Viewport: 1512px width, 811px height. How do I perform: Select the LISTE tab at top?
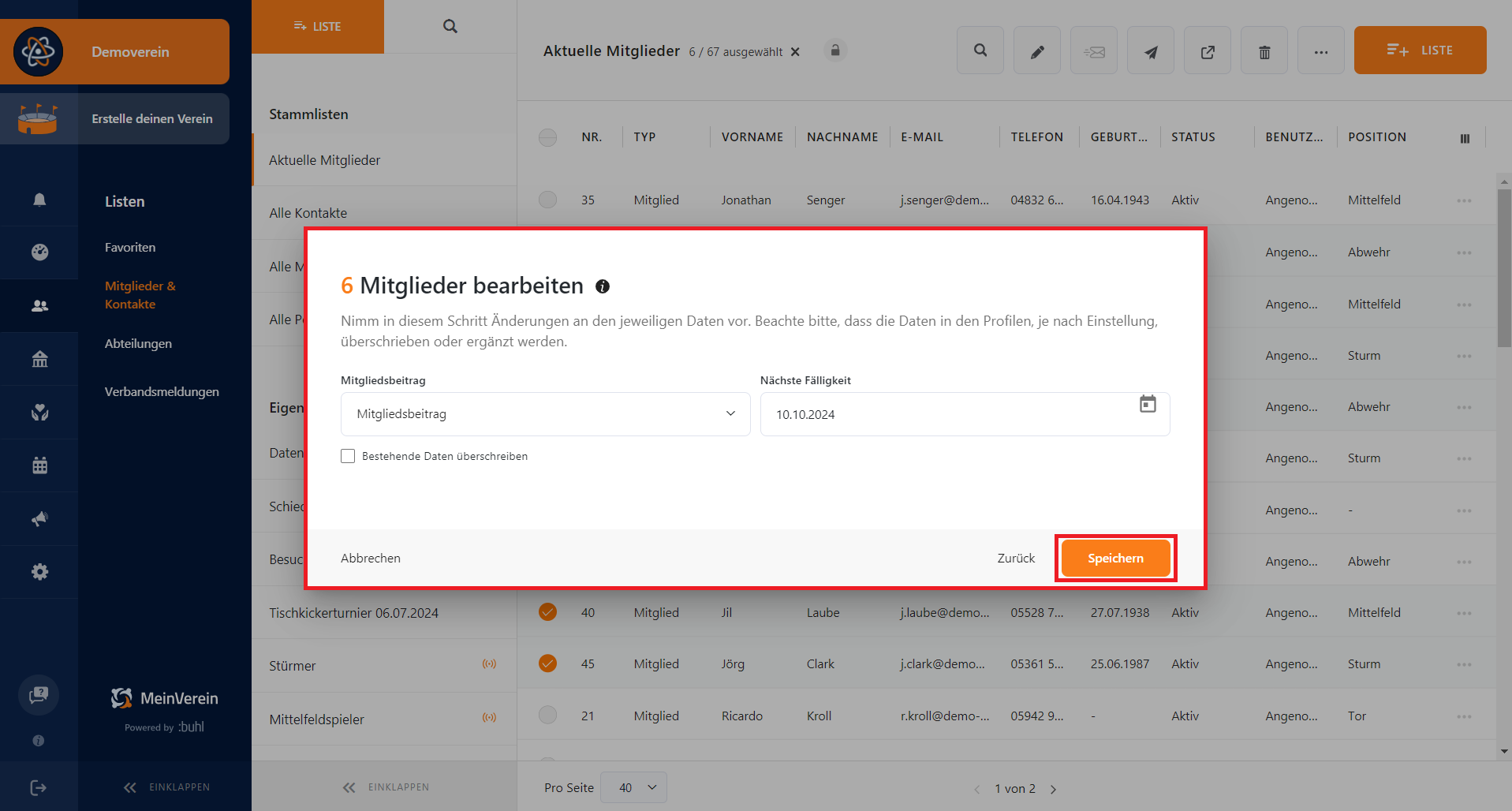click(318, 27)
